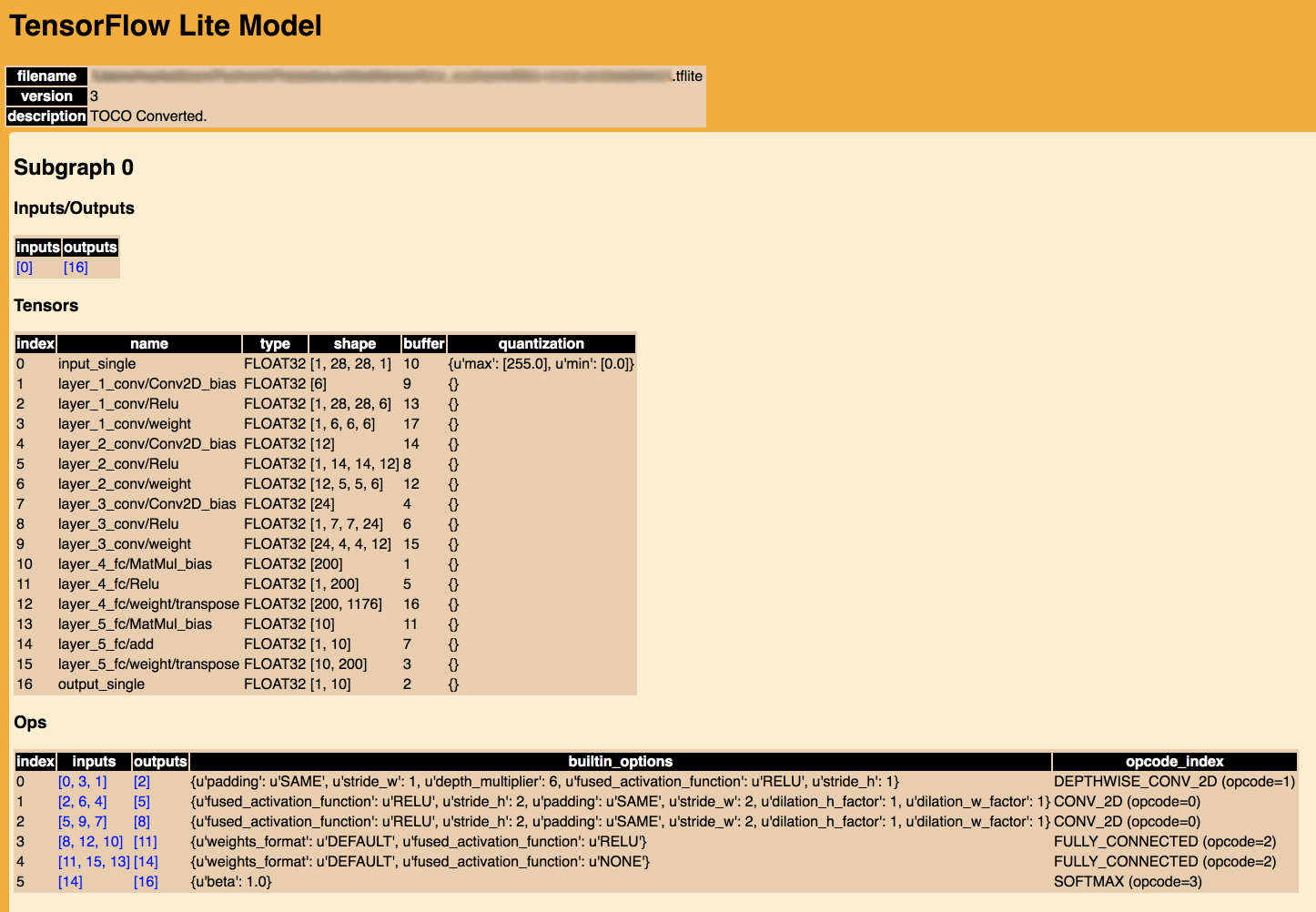Viewport: 1316px width, 912px height.
Task: Open inputs [11, 15, 13] for op index 4
Action: (x=94, y=861)
